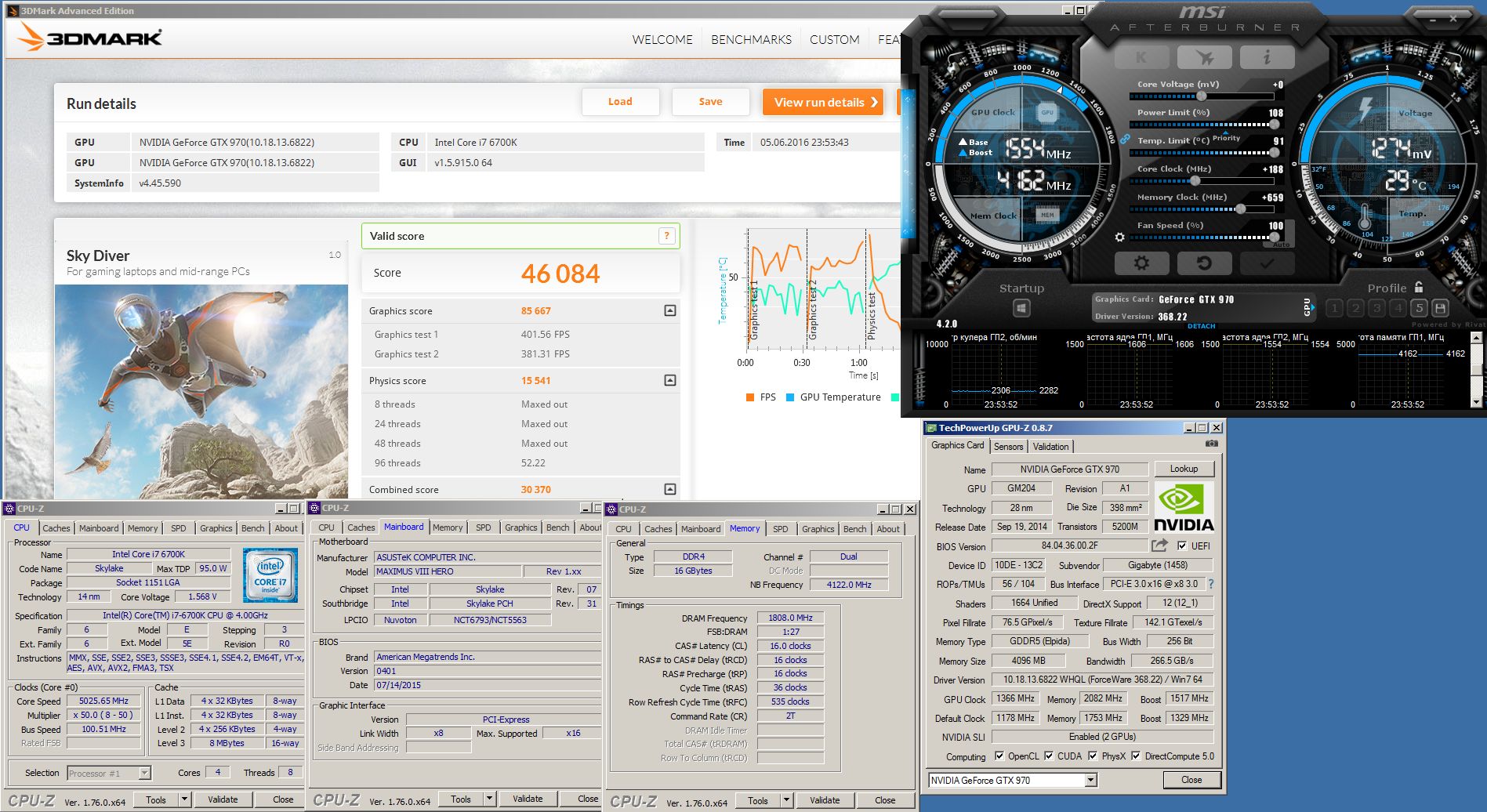Image resolution: width=1487 pixels, height=812 pixels.
Task: Switch to the Validation tab in GPU-Z
Action: [x=1050, y=446]
